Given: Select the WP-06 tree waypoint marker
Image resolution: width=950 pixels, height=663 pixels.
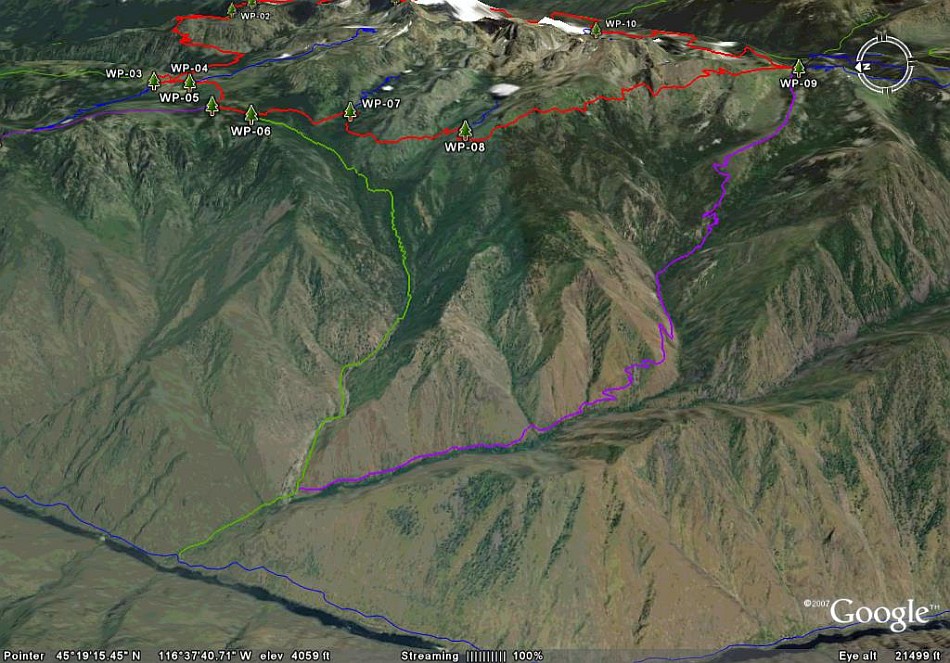Looking at the screenshot, I should coord(251,115).
